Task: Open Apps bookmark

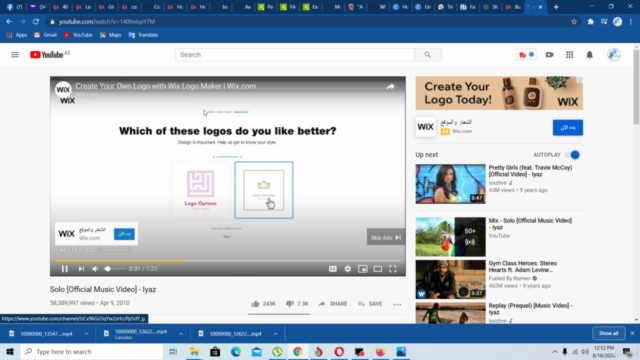Action: [x=17, y=35]
